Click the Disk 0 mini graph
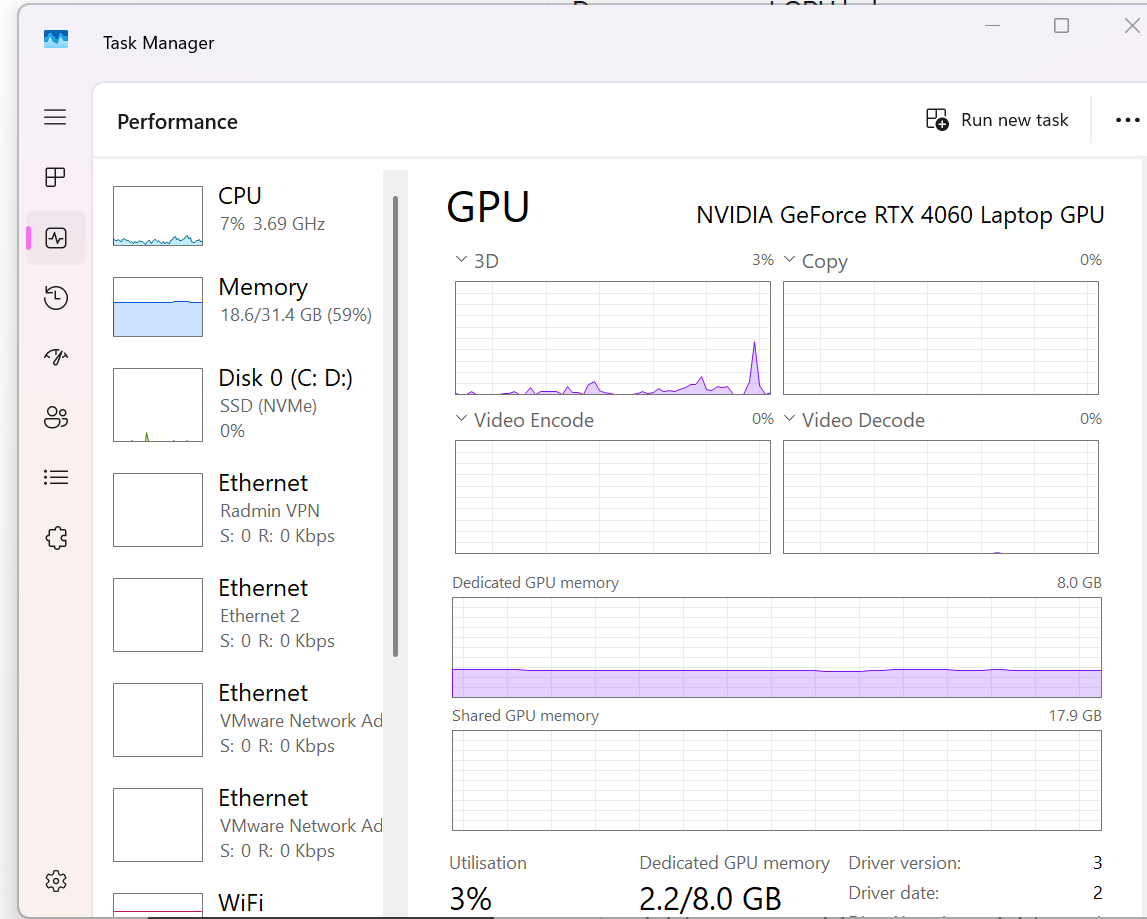Screen dimensions: 1147x919 158,405
